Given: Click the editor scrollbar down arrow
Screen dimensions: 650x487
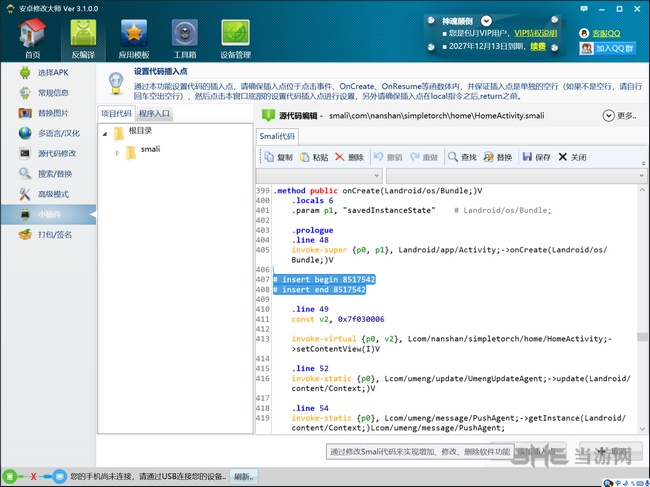Looking at the screenshot, I should click(x=642, y=429).
